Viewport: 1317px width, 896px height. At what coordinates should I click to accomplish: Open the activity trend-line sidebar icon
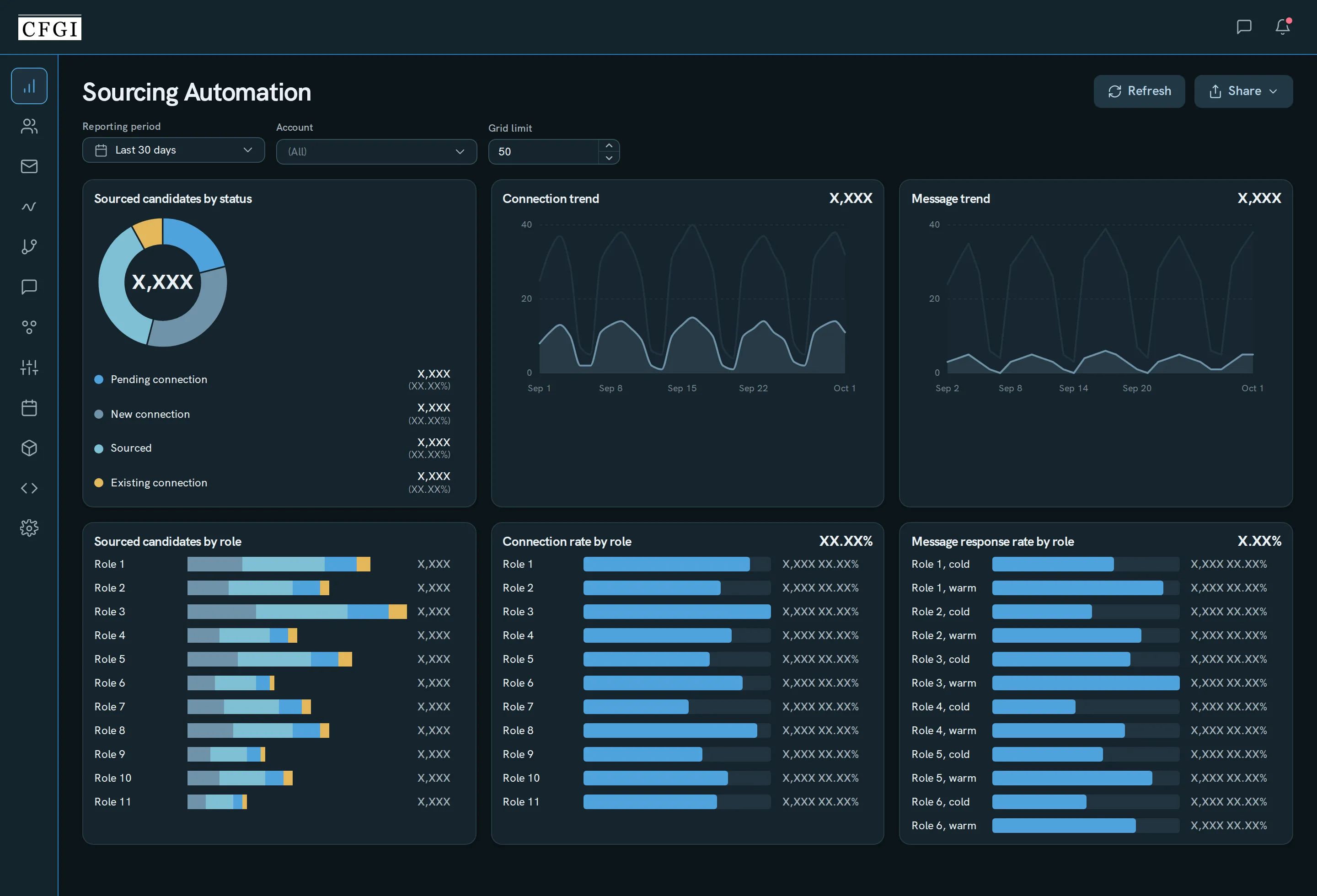pyautogui.click(x=29, y=207)
